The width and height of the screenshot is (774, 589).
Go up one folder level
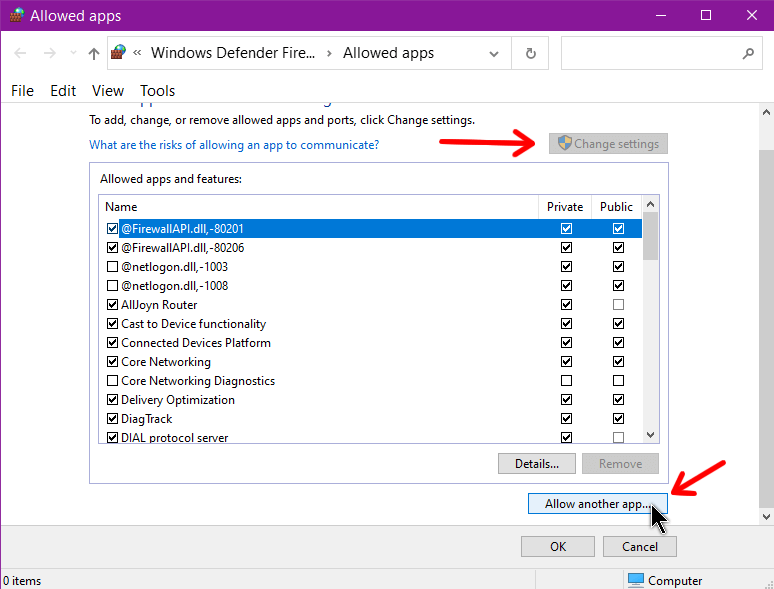[94, 53]
